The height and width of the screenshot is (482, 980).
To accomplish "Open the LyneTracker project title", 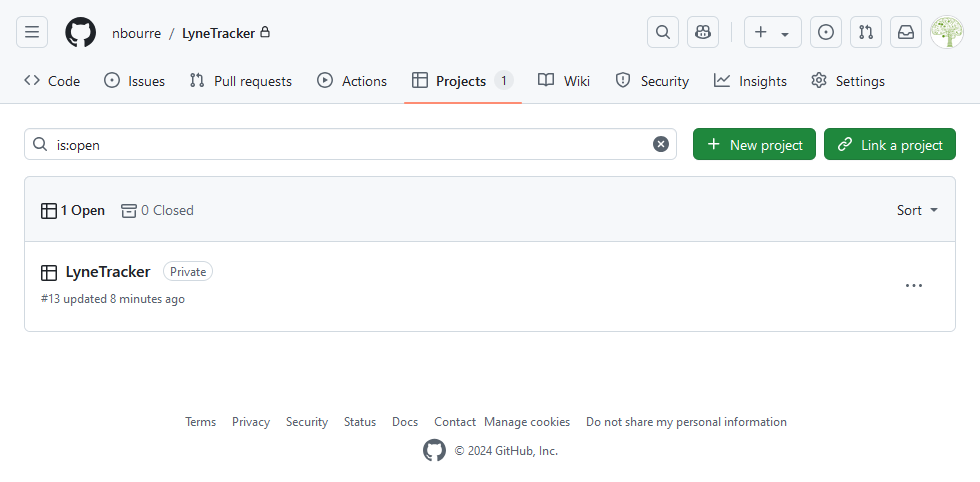I will [108, 272].
